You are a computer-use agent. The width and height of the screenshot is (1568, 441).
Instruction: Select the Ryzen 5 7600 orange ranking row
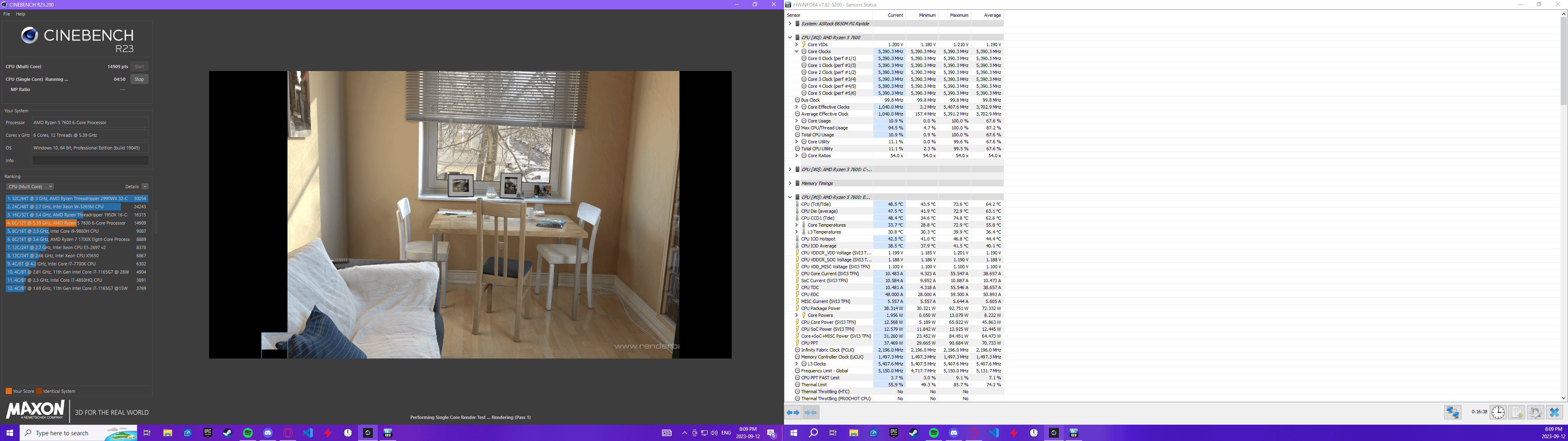[x=77, y=223]
